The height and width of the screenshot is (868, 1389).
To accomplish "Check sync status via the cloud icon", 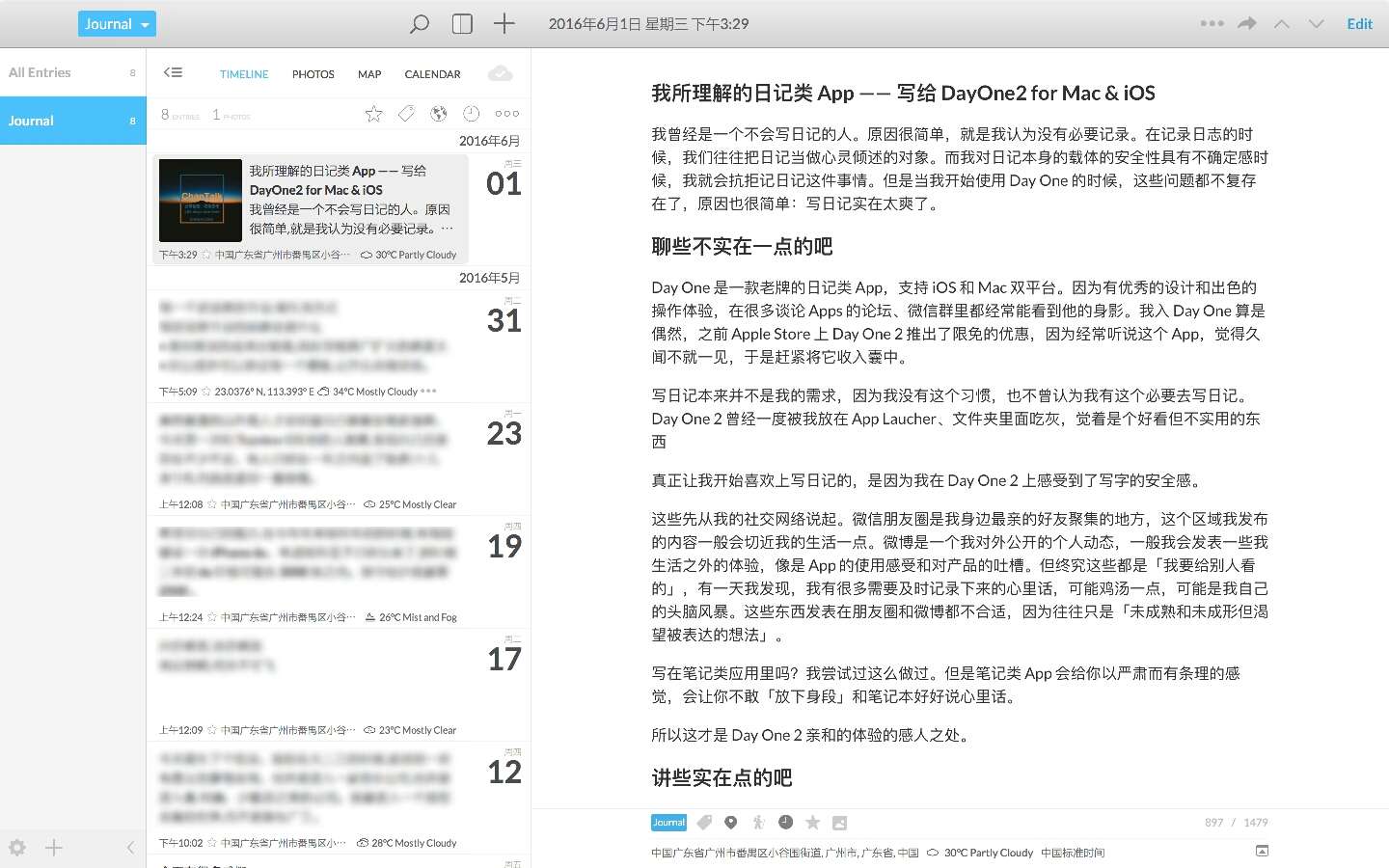I will tap(501, 72).
